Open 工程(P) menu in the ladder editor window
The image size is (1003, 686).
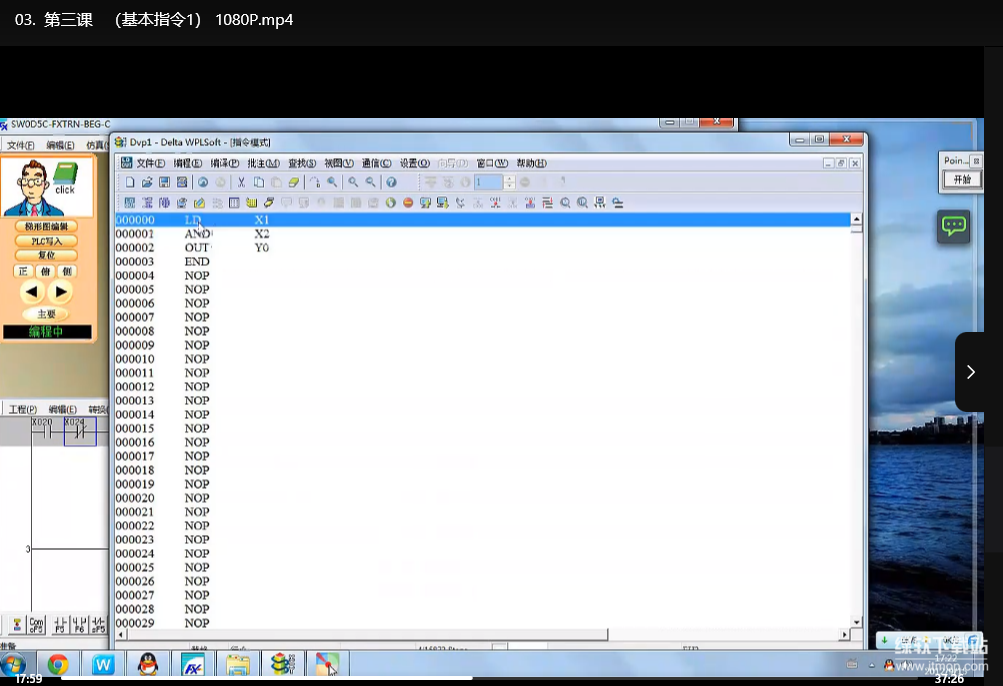[22, 409]
